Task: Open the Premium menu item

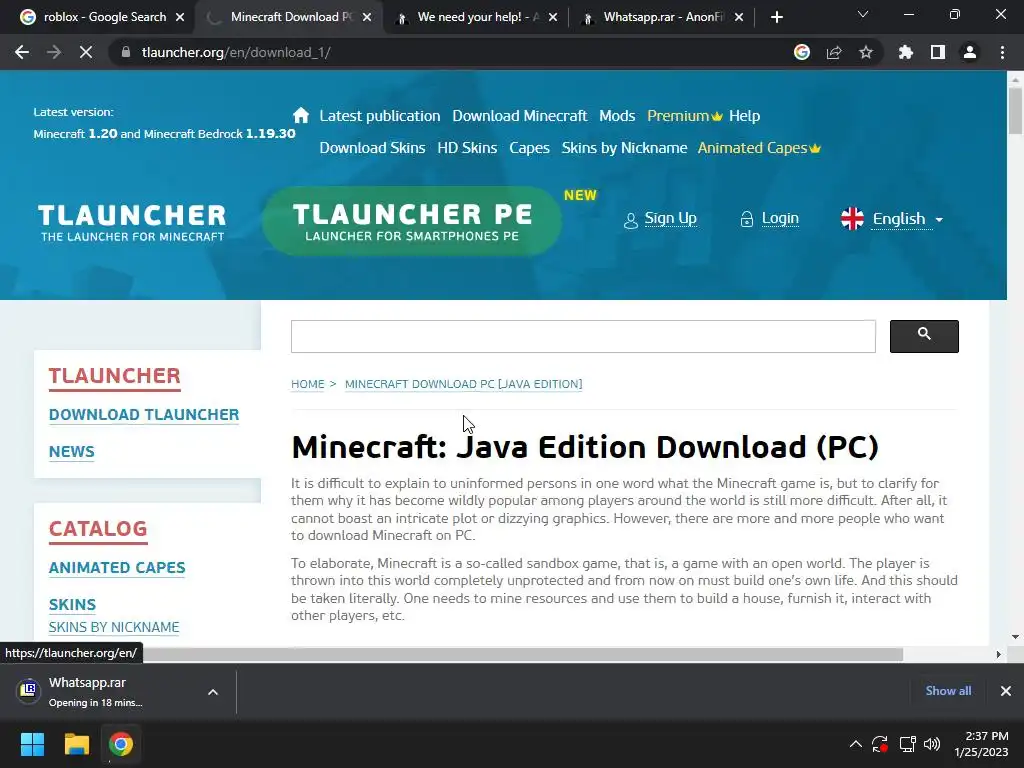Action: pyautogui.click(x=684, y=116)
